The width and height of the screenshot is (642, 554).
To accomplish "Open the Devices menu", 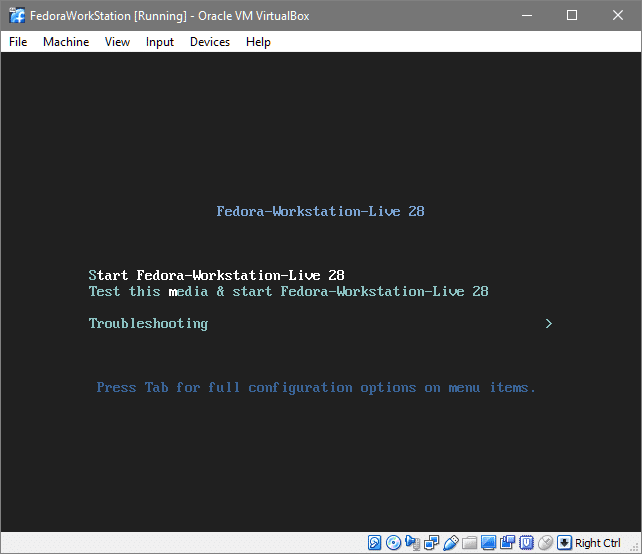I will point(210,42).
